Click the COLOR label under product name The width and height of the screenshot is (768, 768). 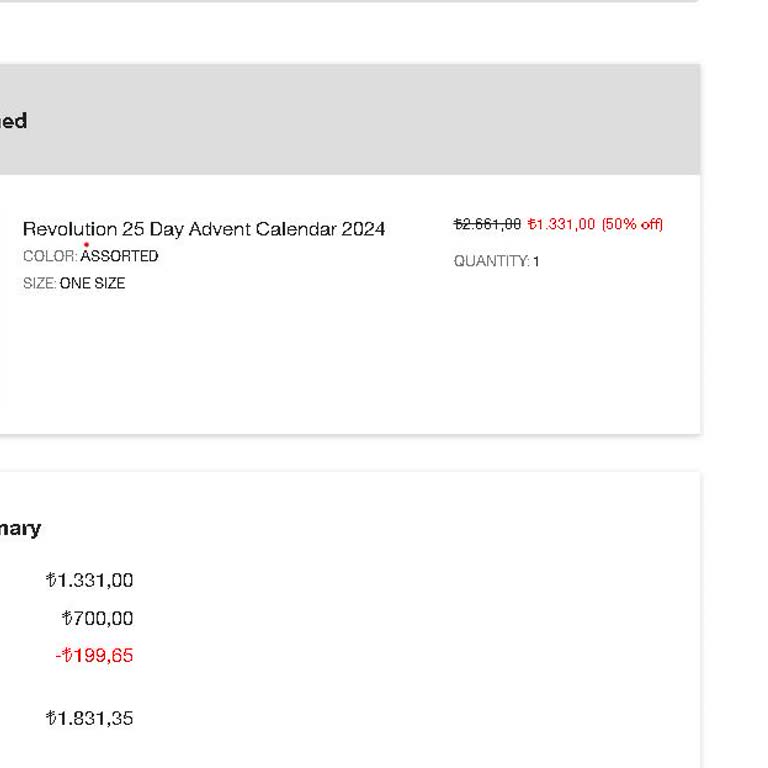pos(49,257)
